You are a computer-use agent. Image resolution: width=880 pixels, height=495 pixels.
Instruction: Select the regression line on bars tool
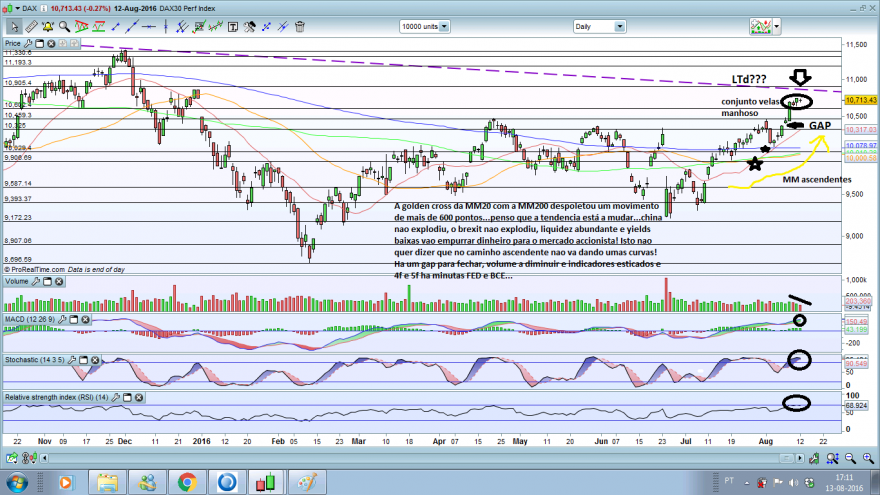[216, 26]
